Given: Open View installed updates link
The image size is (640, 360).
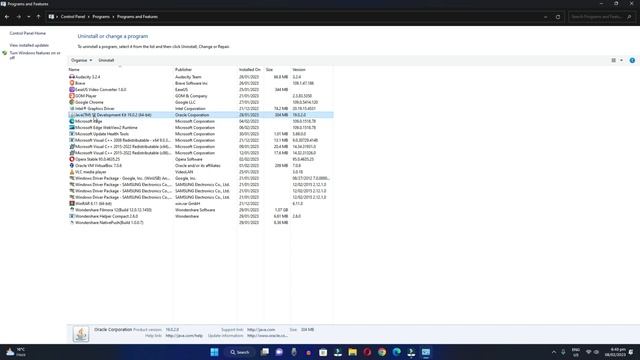Looking at the screenshot, I should point(29,45).
